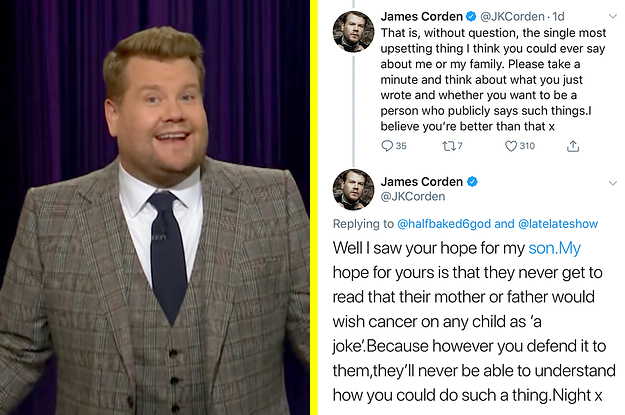
Task: Follow the son.My link in tweet
Action: (554, 248)
